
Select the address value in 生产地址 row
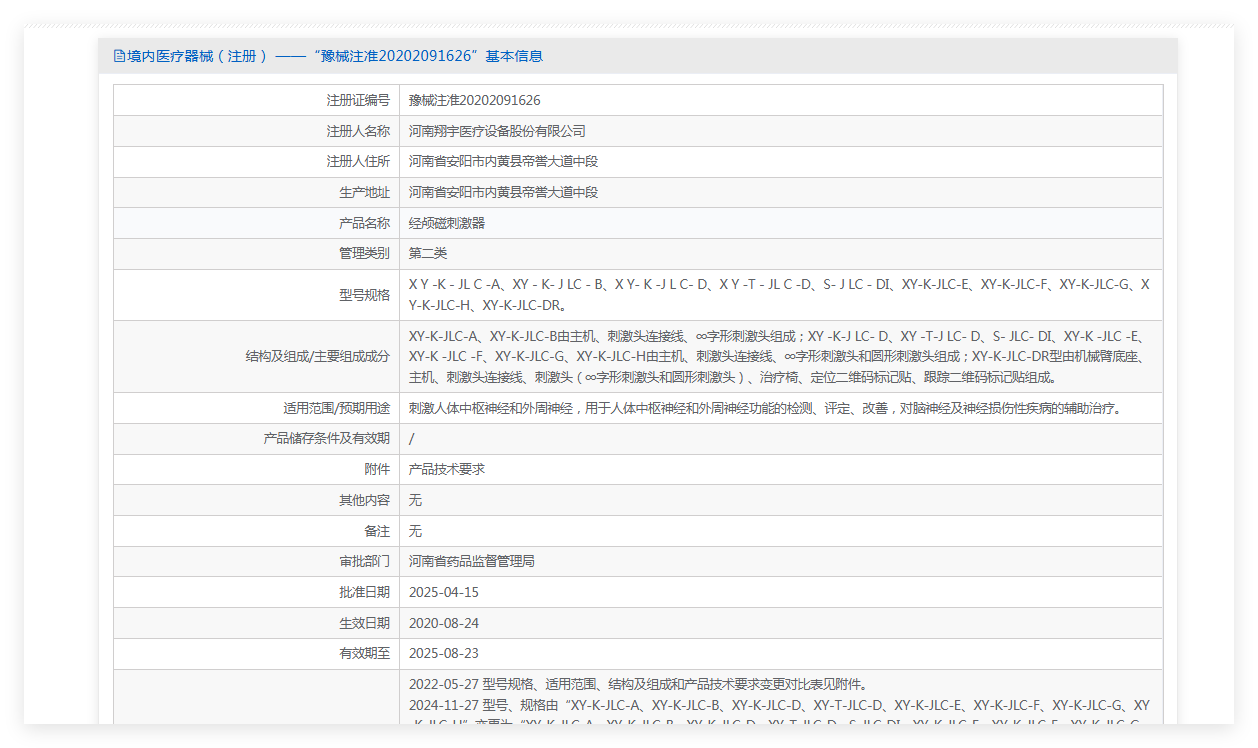click(503, 192)
